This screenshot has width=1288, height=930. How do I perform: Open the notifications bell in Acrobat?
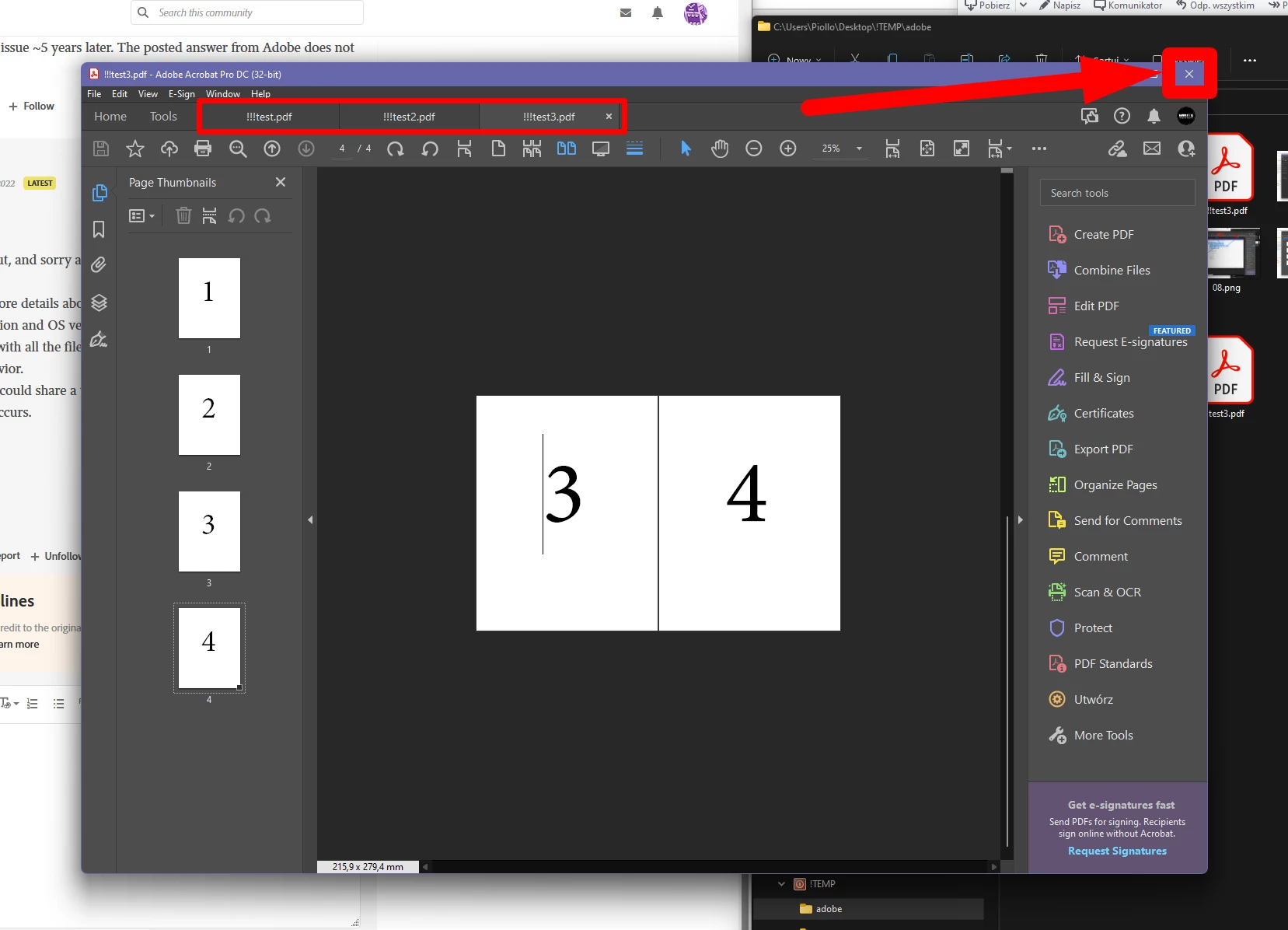click(1154, 116)
